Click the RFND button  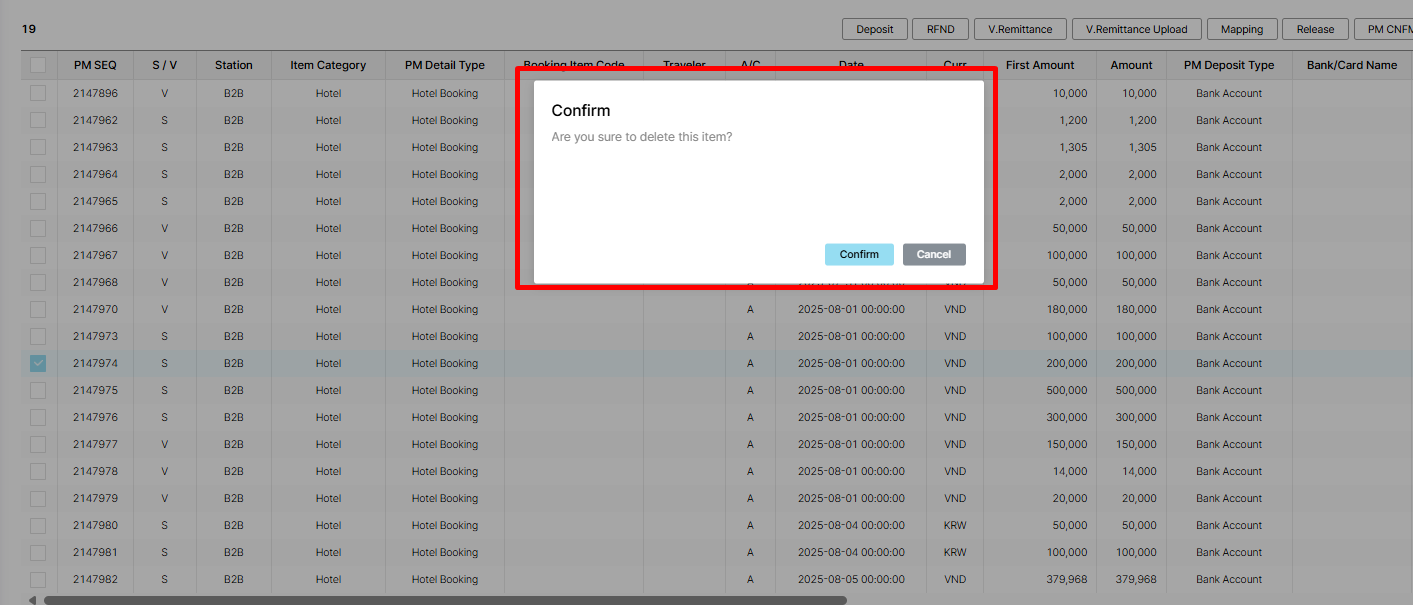pyautogui.click(x=940, y=29)
